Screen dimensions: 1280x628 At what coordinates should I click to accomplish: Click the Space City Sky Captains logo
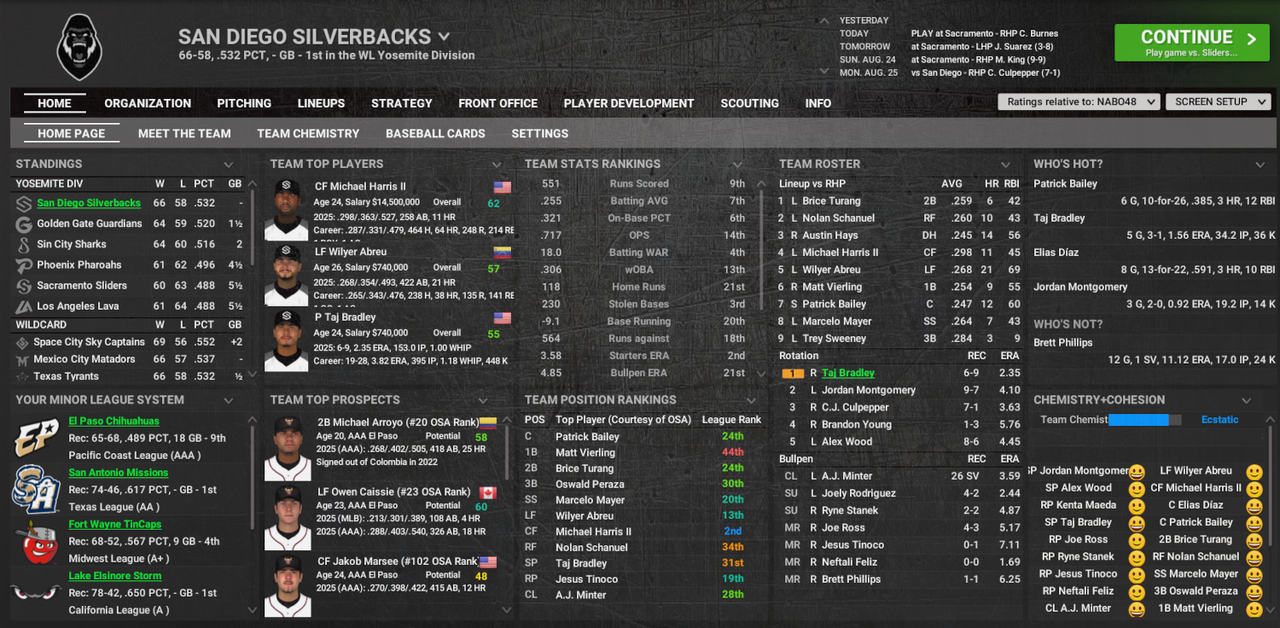pyautogui.click(x=22, y=342)
